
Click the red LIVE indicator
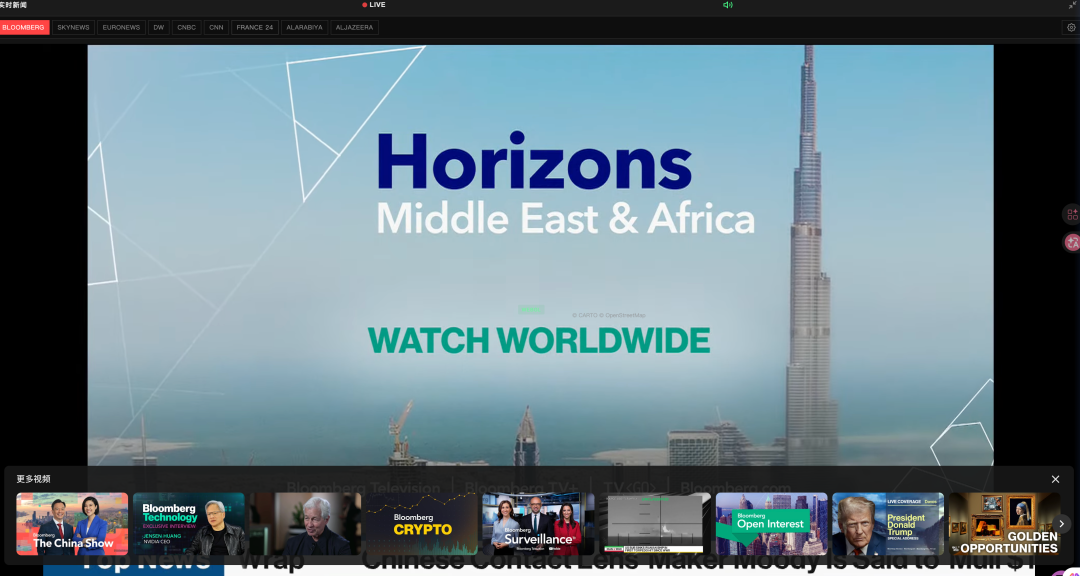[374, 5]
